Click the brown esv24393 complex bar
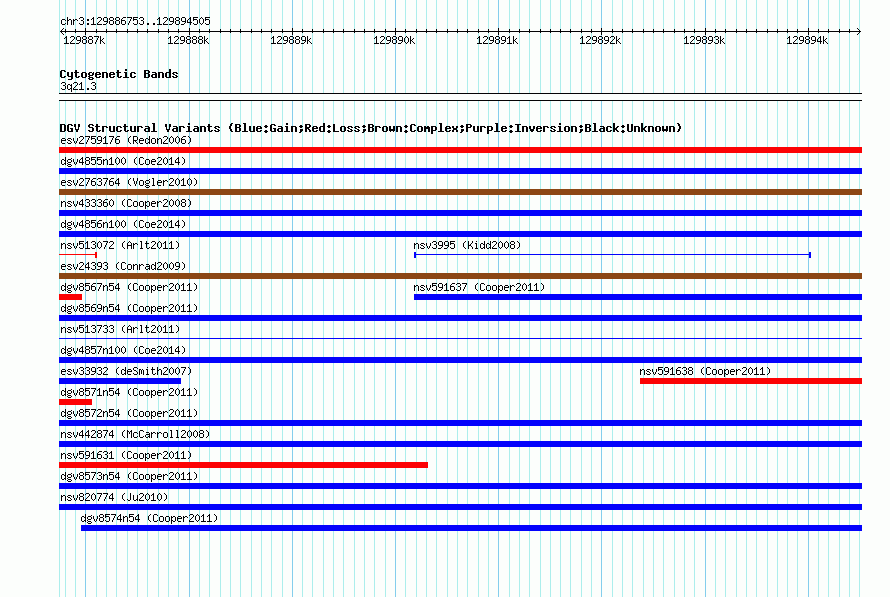The height and width of the screenshot is (597, 890). pos(460,276)
